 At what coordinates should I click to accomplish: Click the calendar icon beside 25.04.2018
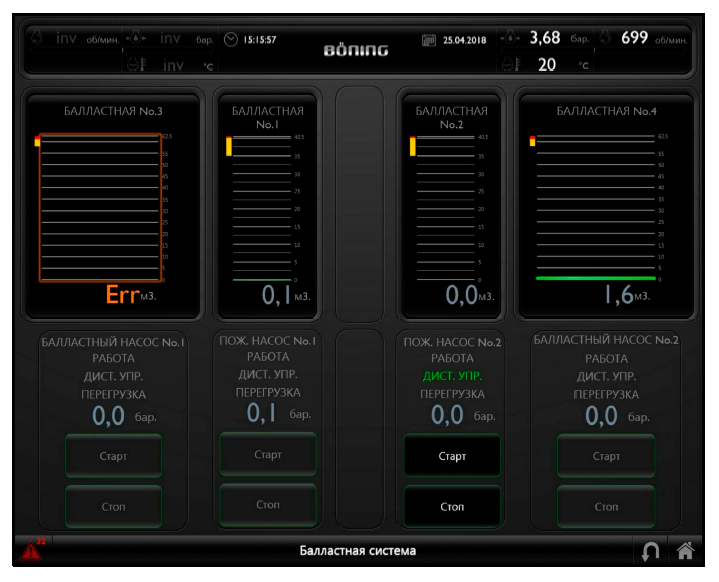point(429,40)
